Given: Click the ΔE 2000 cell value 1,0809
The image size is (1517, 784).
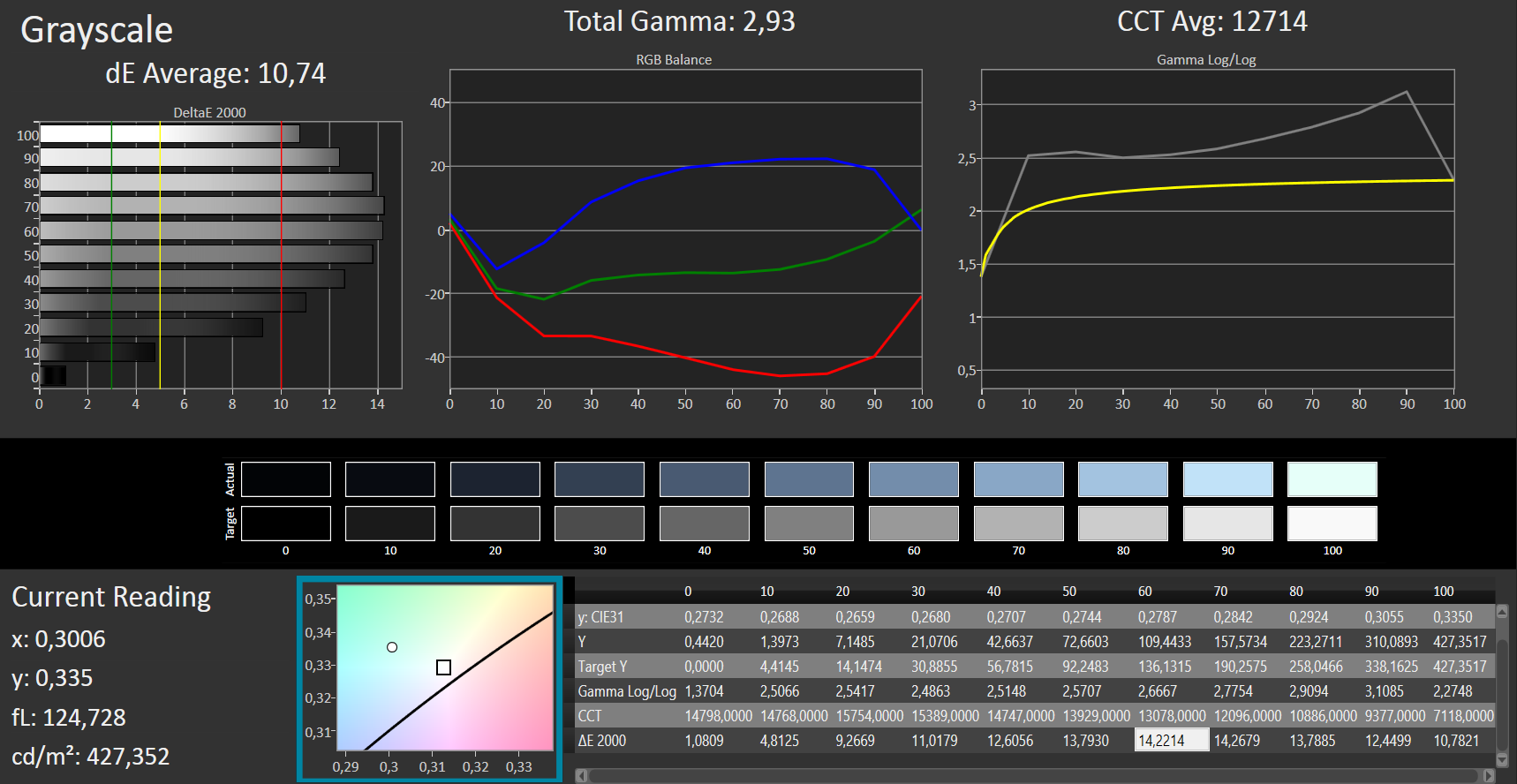Looking at the screenshot, I should click(704, 741).
